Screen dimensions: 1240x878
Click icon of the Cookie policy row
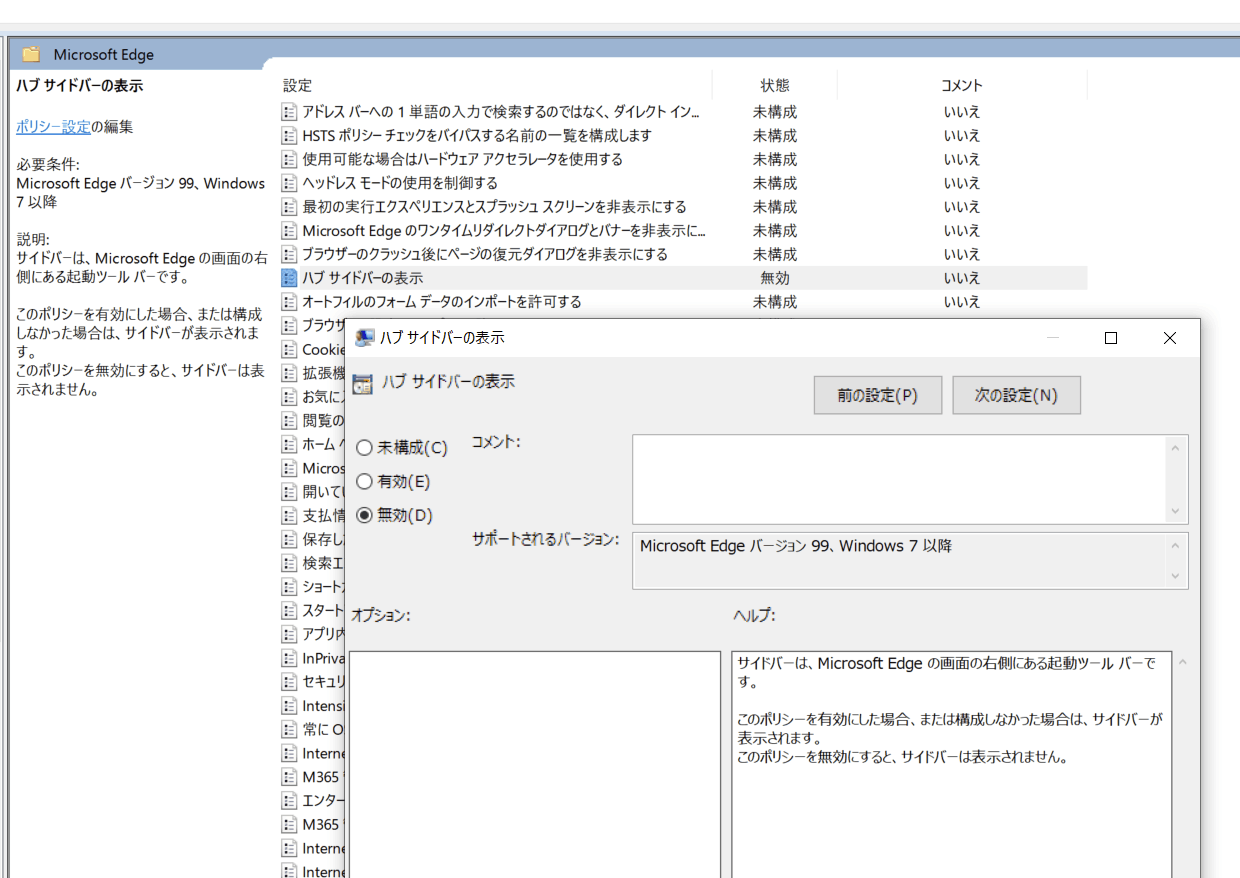290,349
